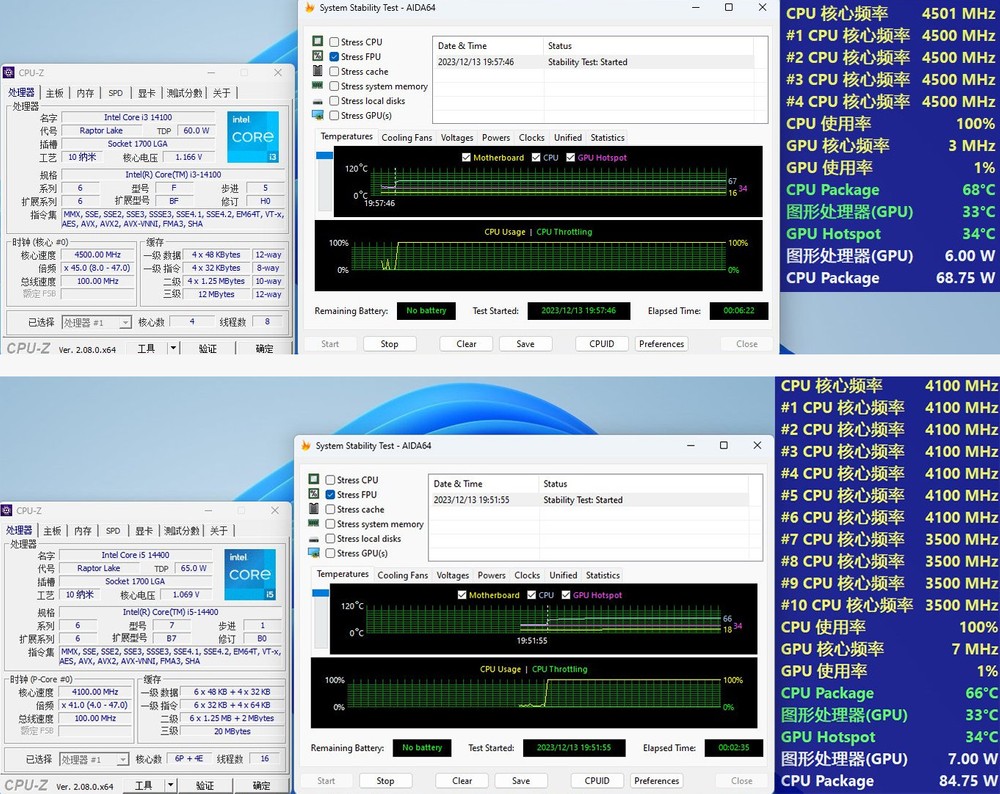The width and height of the screenshot is (1000, 794).
Task: Expand 工具 dropdown arrow in i5 14400 CPU-Z
Action: [170, 785]
